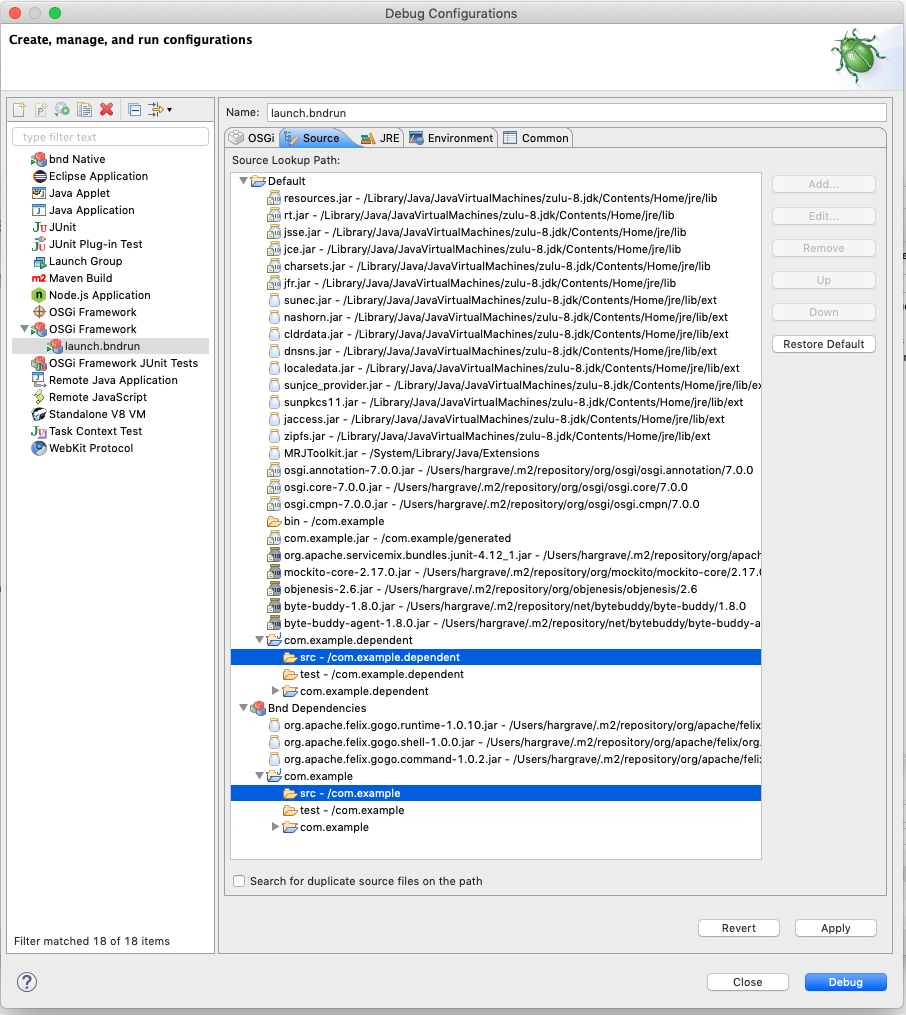Open filter options for launch configurations
The image size is (906, 1015).
click(x=157, y=109)
